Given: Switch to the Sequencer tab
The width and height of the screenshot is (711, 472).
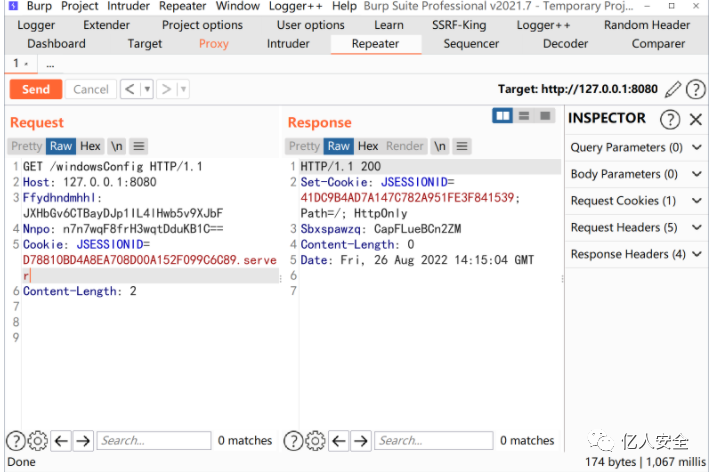Looking at the screenshot, I should tap(471, 44).
